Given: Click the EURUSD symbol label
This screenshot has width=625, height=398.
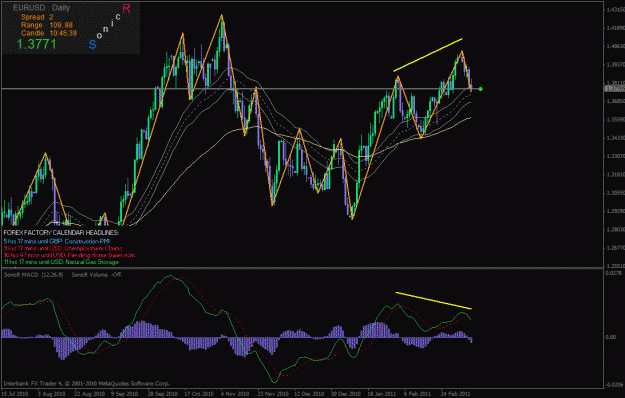Looking at the screenshot, I should pos(29,8).
